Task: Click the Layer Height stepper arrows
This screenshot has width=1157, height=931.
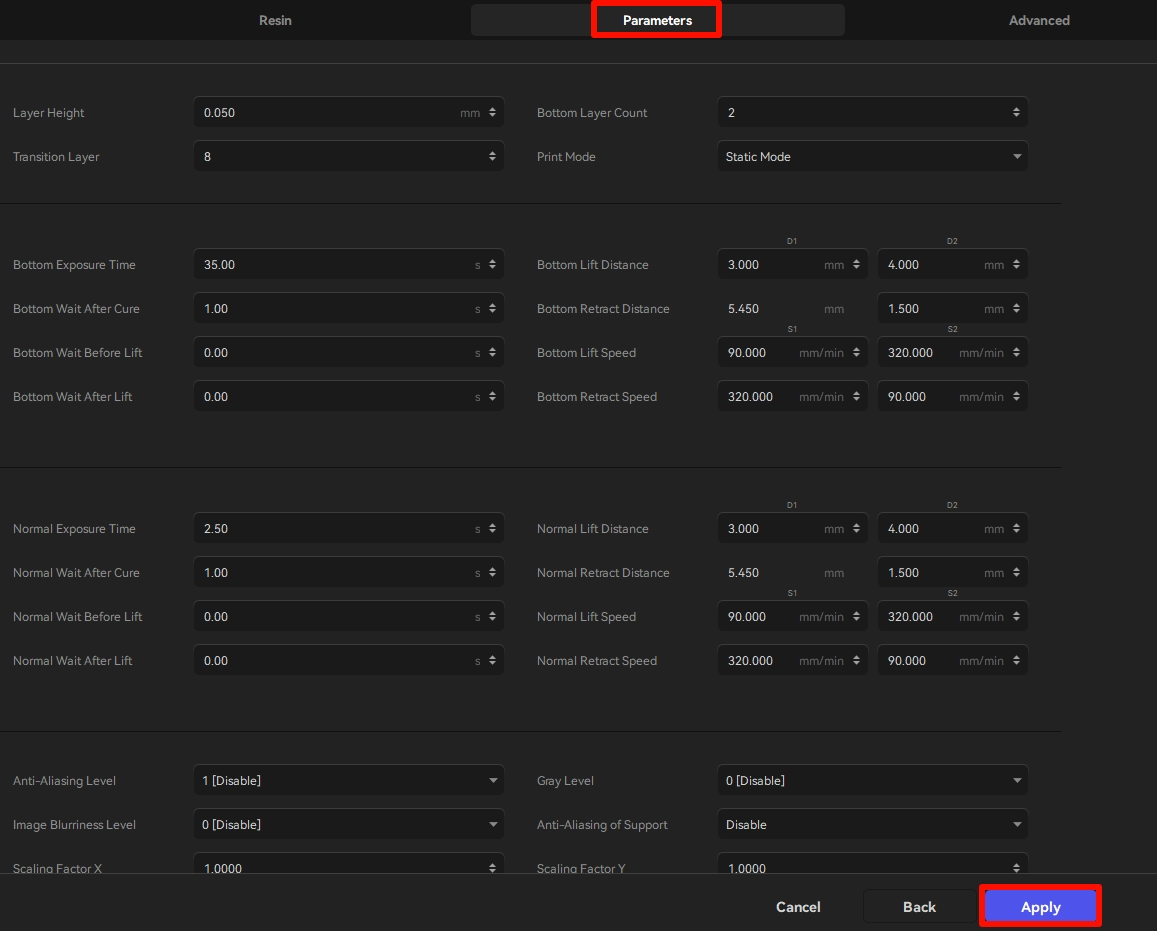Action: click(x=492, y=113)
